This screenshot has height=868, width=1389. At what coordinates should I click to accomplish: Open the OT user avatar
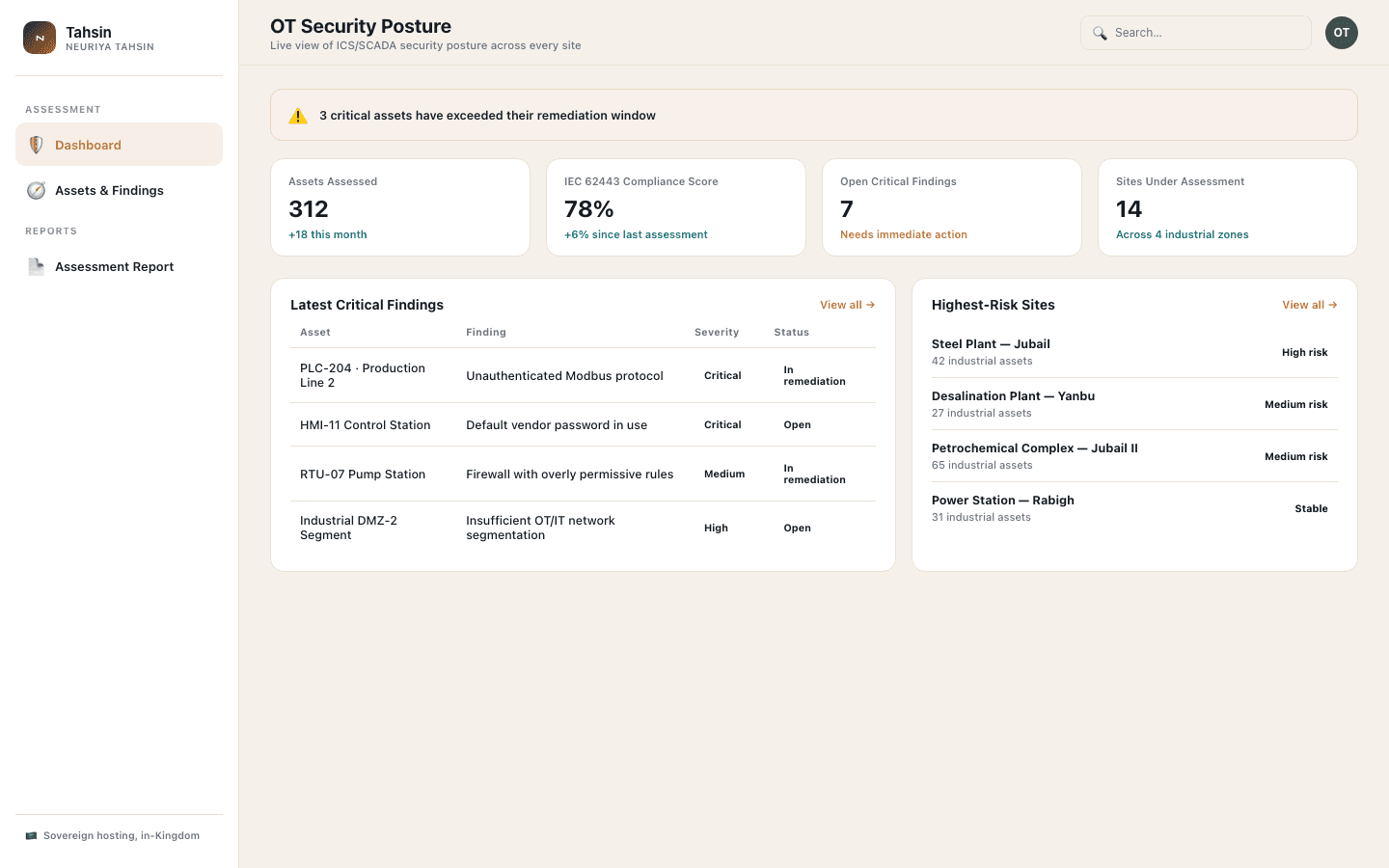(1342, 33)
